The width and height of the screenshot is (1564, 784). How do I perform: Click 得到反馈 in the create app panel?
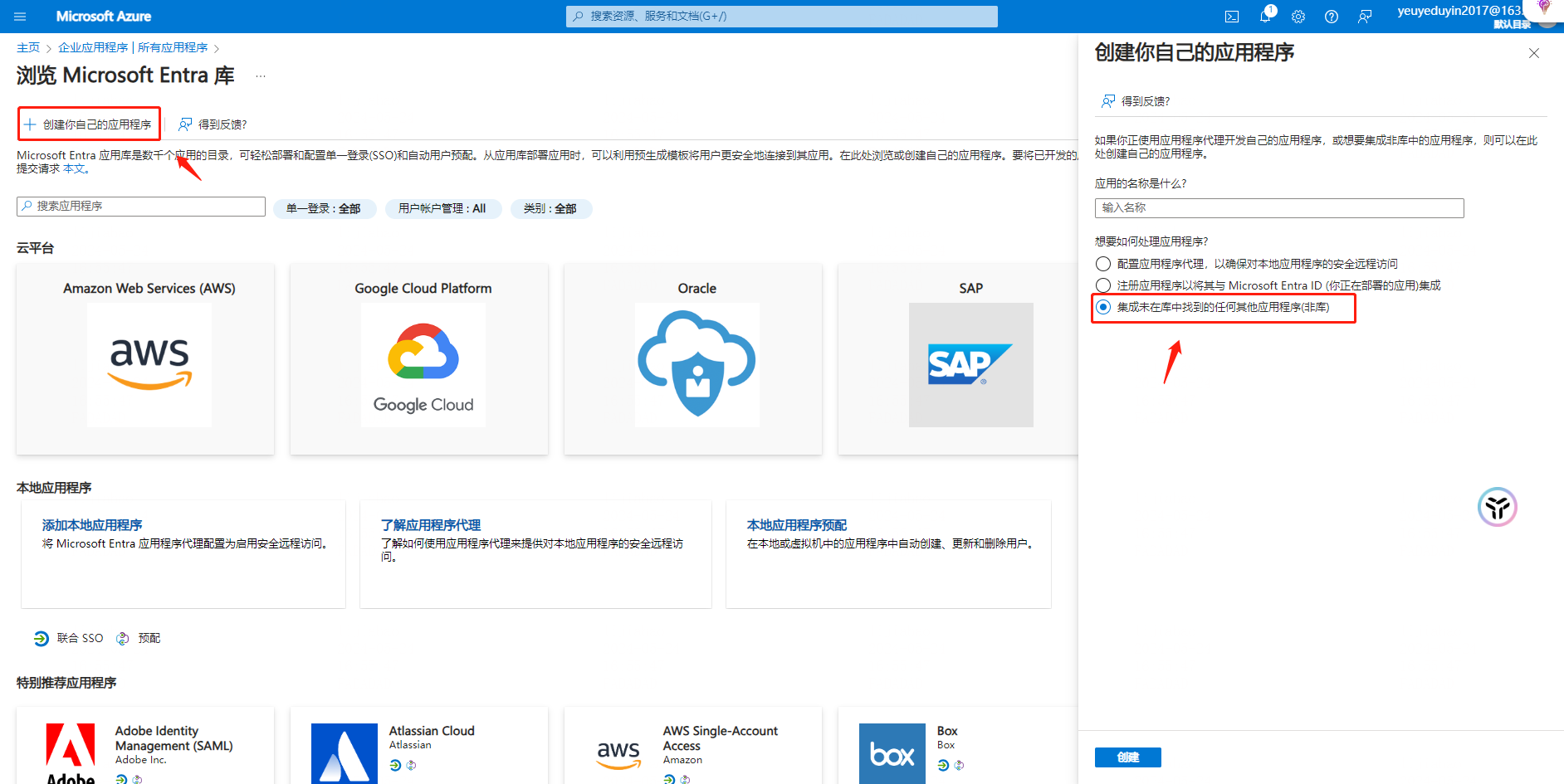point(1136,101)
